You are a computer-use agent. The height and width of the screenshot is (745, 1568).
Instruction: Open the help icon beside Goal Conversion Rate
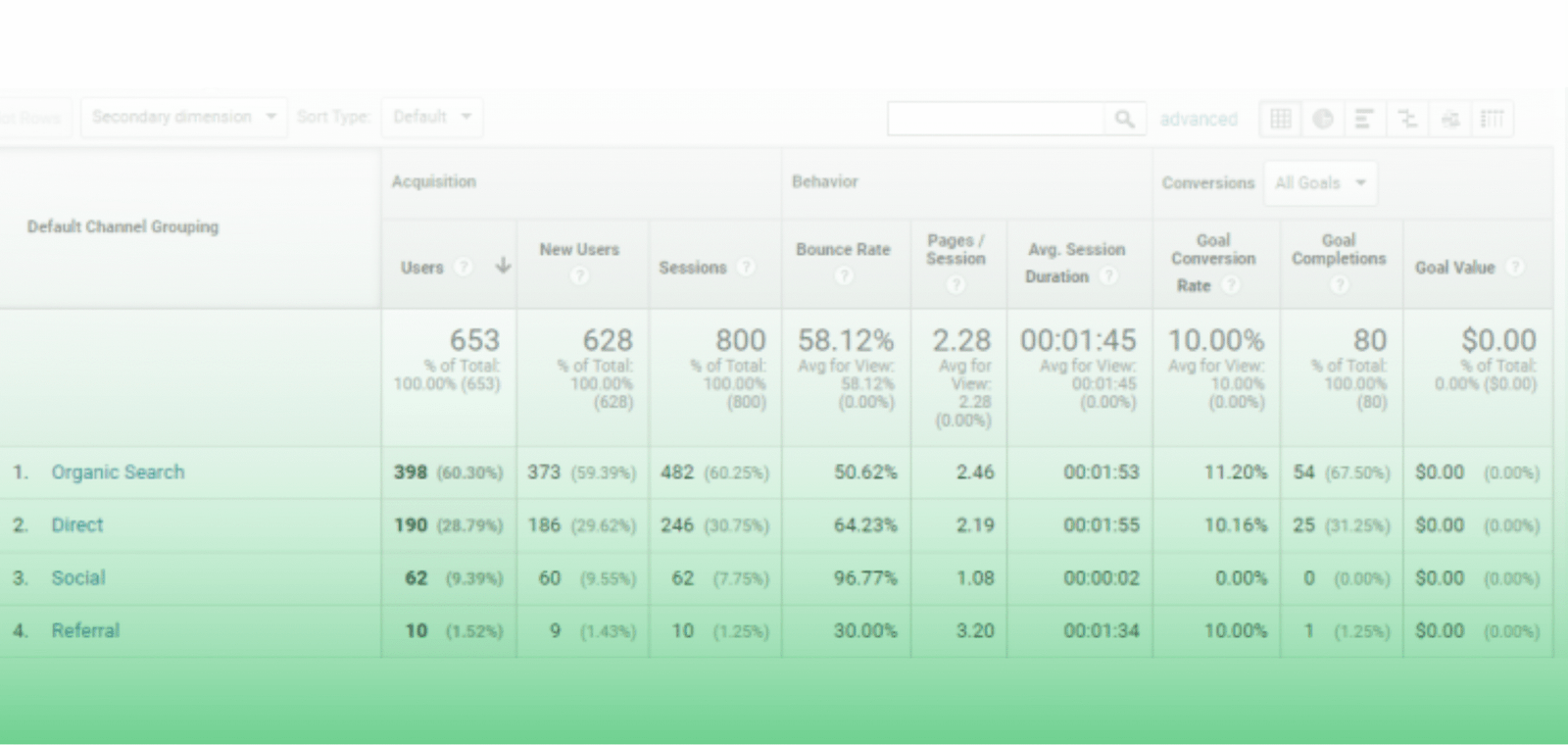tap(1231, 285)
